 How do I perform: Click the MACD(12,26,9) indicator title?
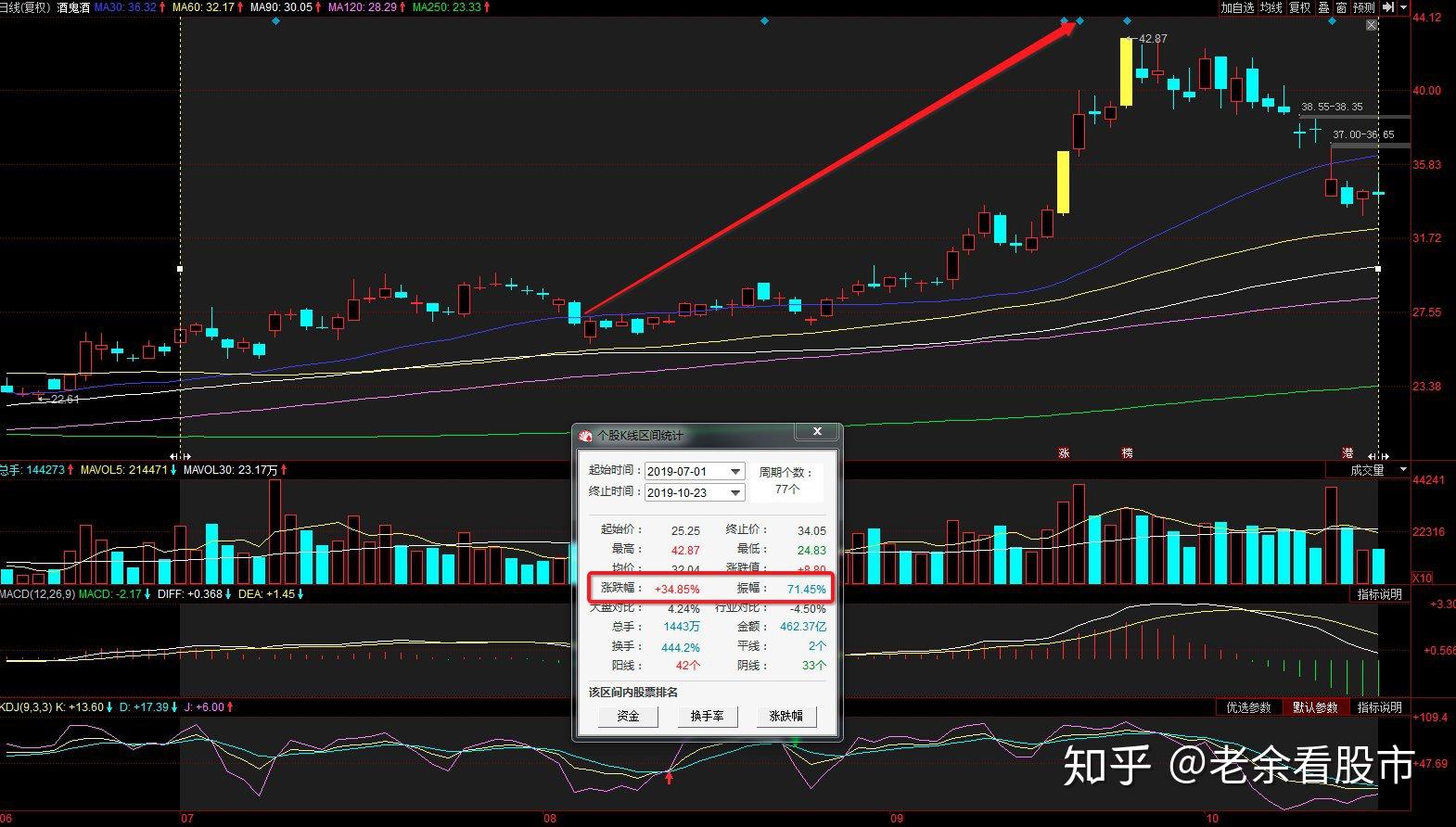pyautogui.click(x=37, y=594)
